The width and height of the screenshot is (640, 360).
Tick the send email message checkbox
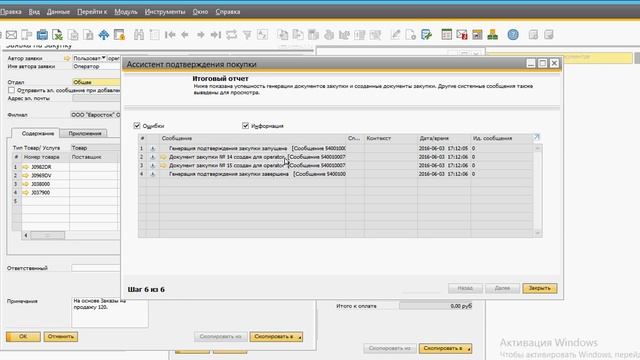point(11,90)
